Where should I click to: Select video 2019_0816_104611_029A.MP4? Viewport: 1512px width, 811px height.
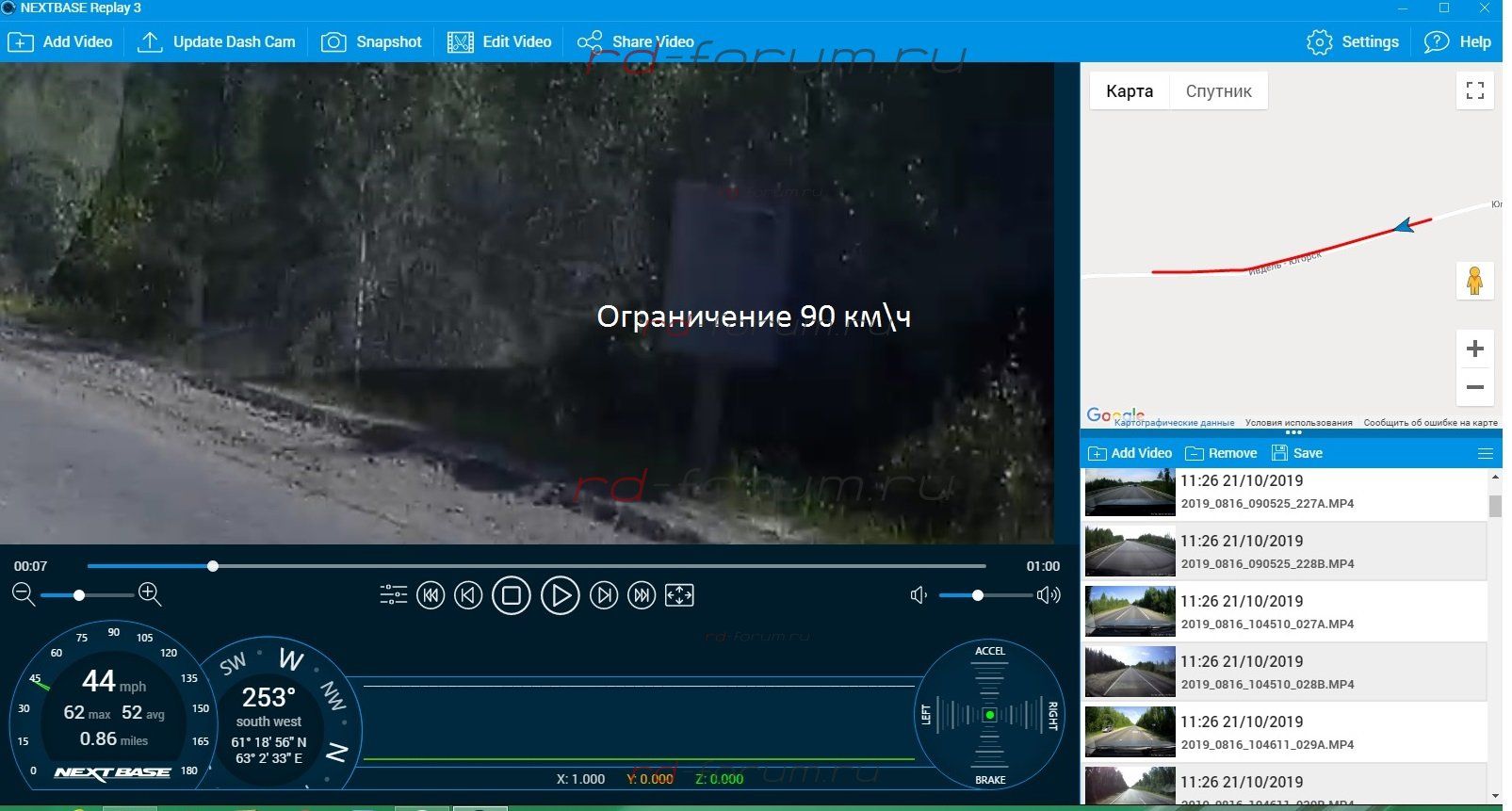(x=1284, y=733)
